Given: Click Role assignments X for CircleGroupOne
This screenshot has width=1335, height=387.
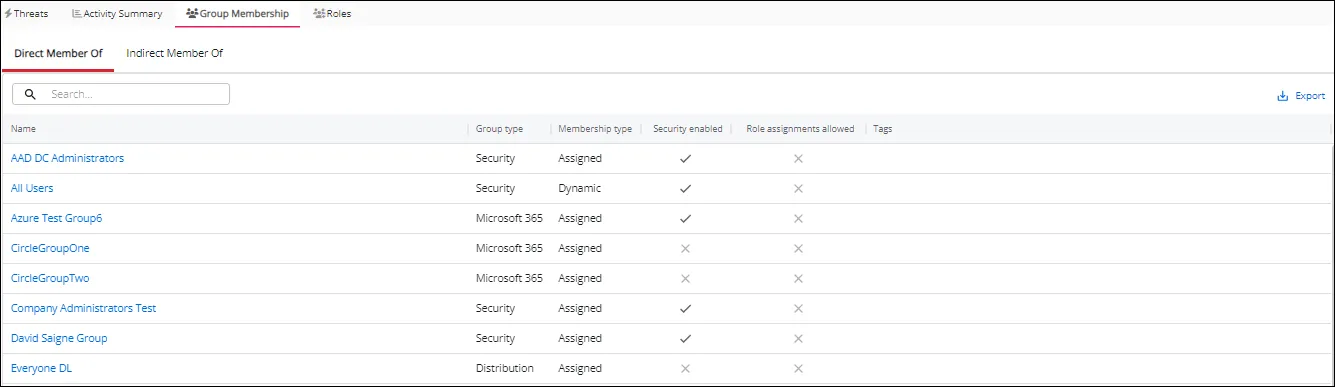Looking at the screenshot, I should (x=798, y=248).
